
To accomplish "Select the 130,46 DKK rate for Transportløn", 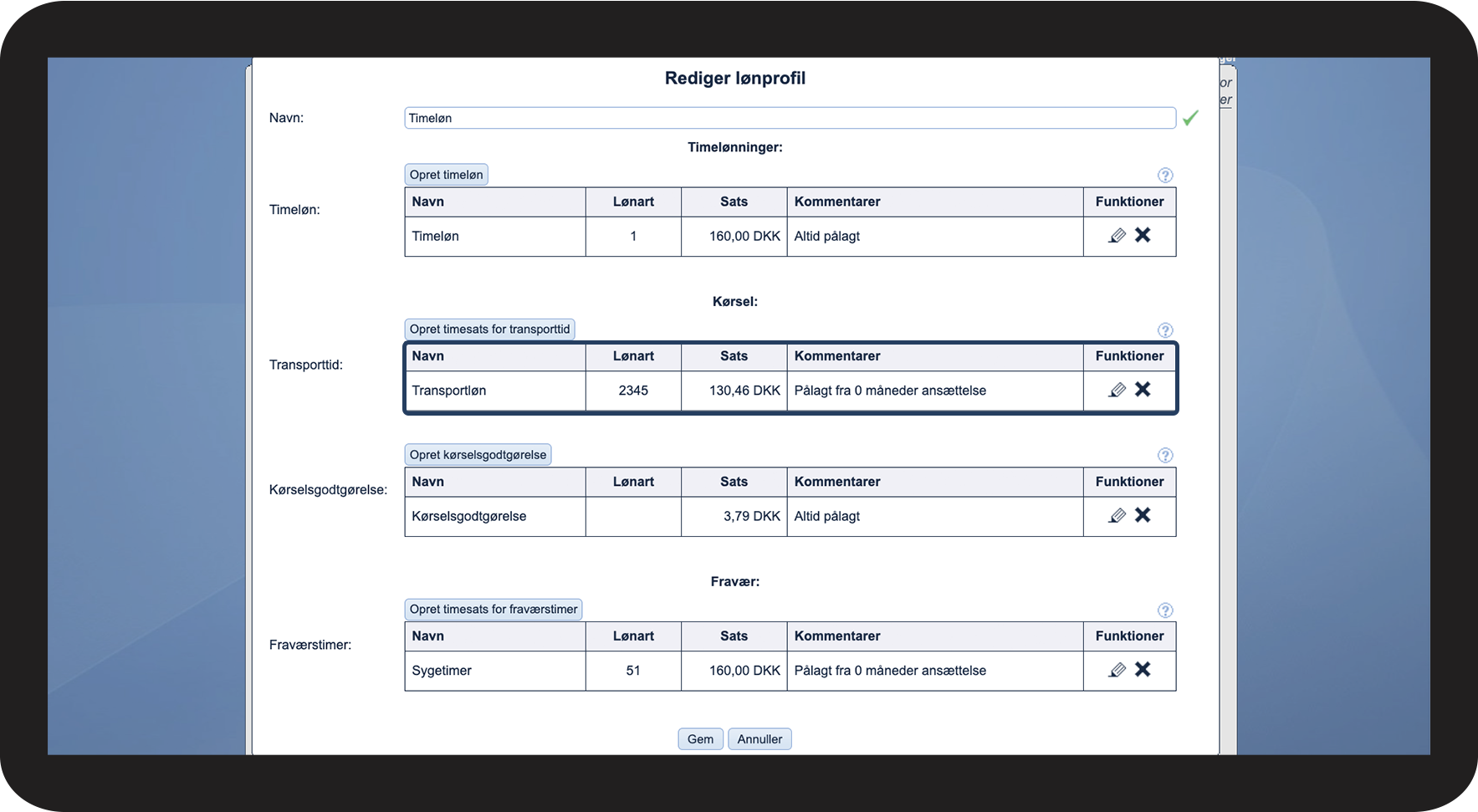I will coord(744,391).
